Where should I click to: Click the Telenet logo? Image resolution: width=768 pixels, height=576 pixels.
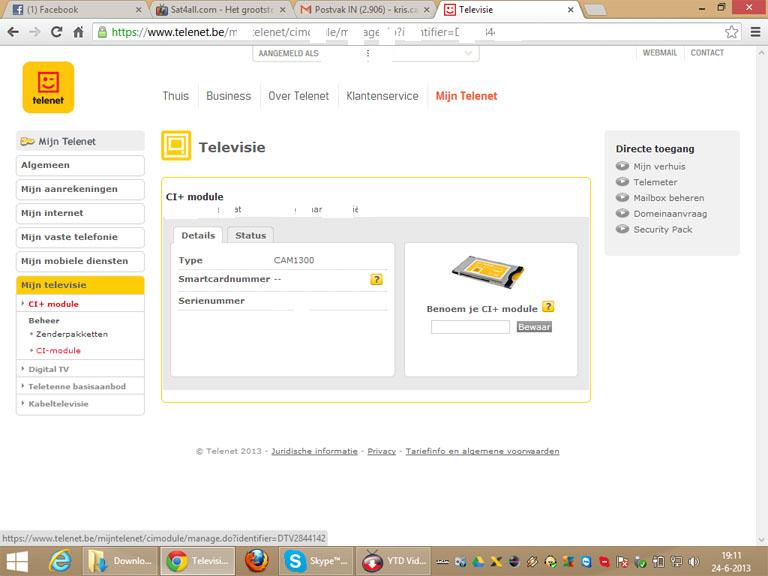pos(48,87)
